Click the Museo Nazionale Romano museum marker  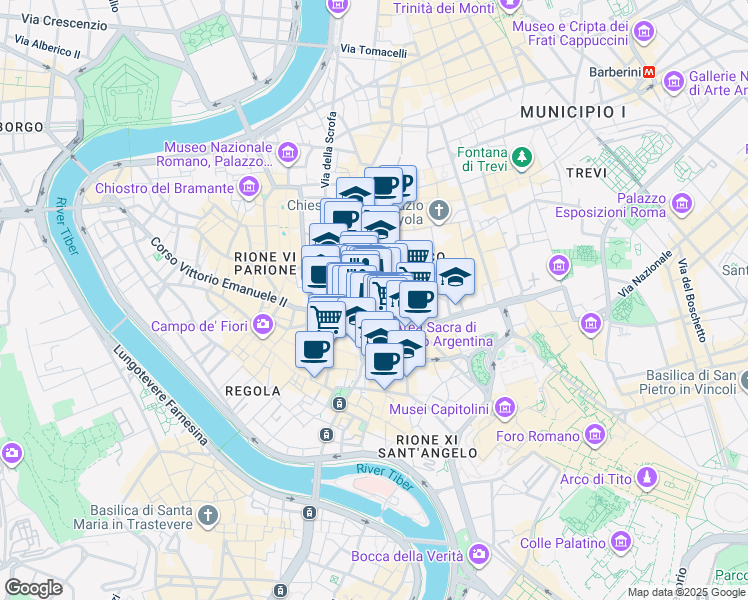point(288,154)
